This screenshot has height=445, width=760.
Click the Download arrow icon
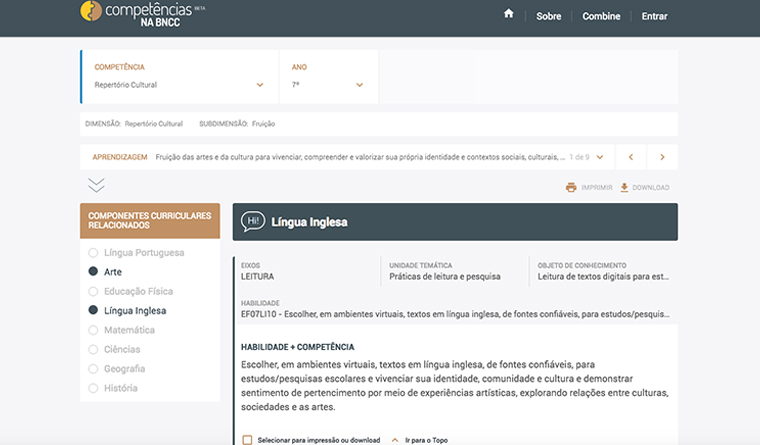pos(624,187)
